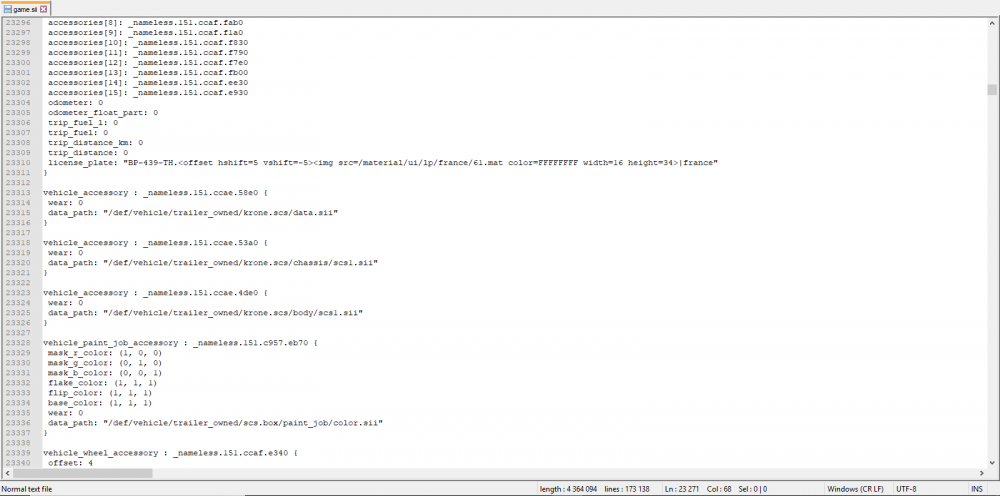Click the save-state icon on game.sii tab
1000x496 pixels.
point(7,8)
